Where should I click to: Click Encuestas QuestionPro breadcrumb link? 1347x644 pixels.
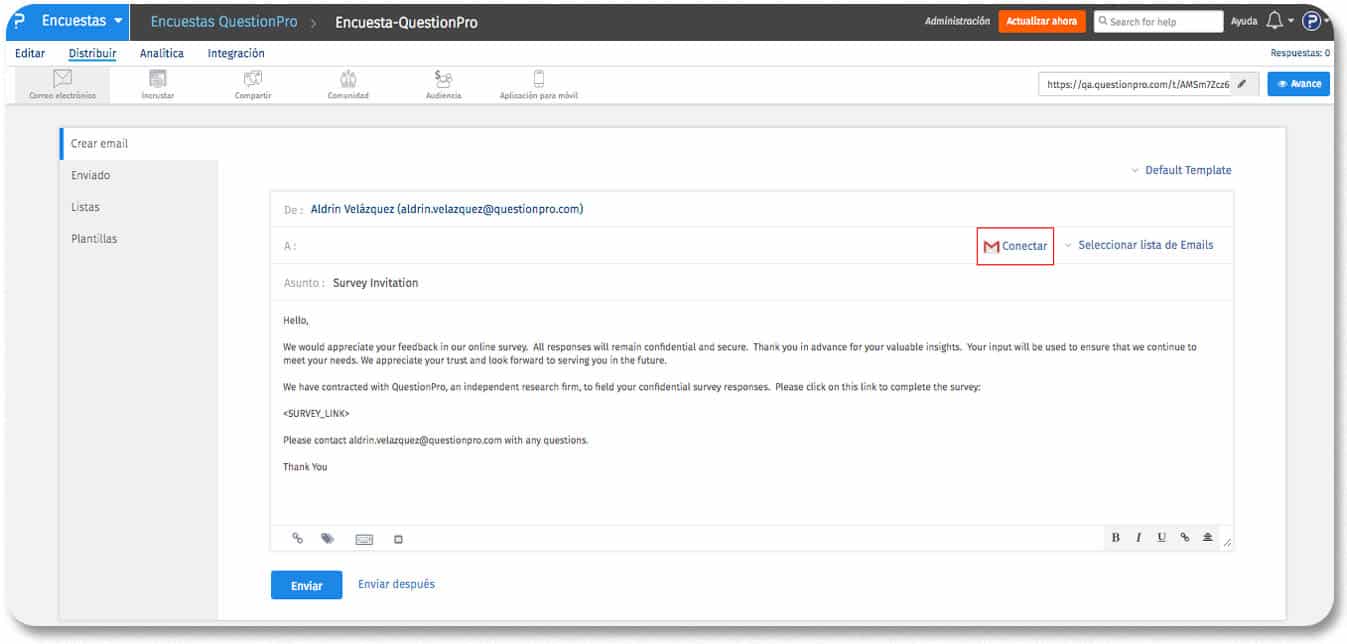(222, 22)
